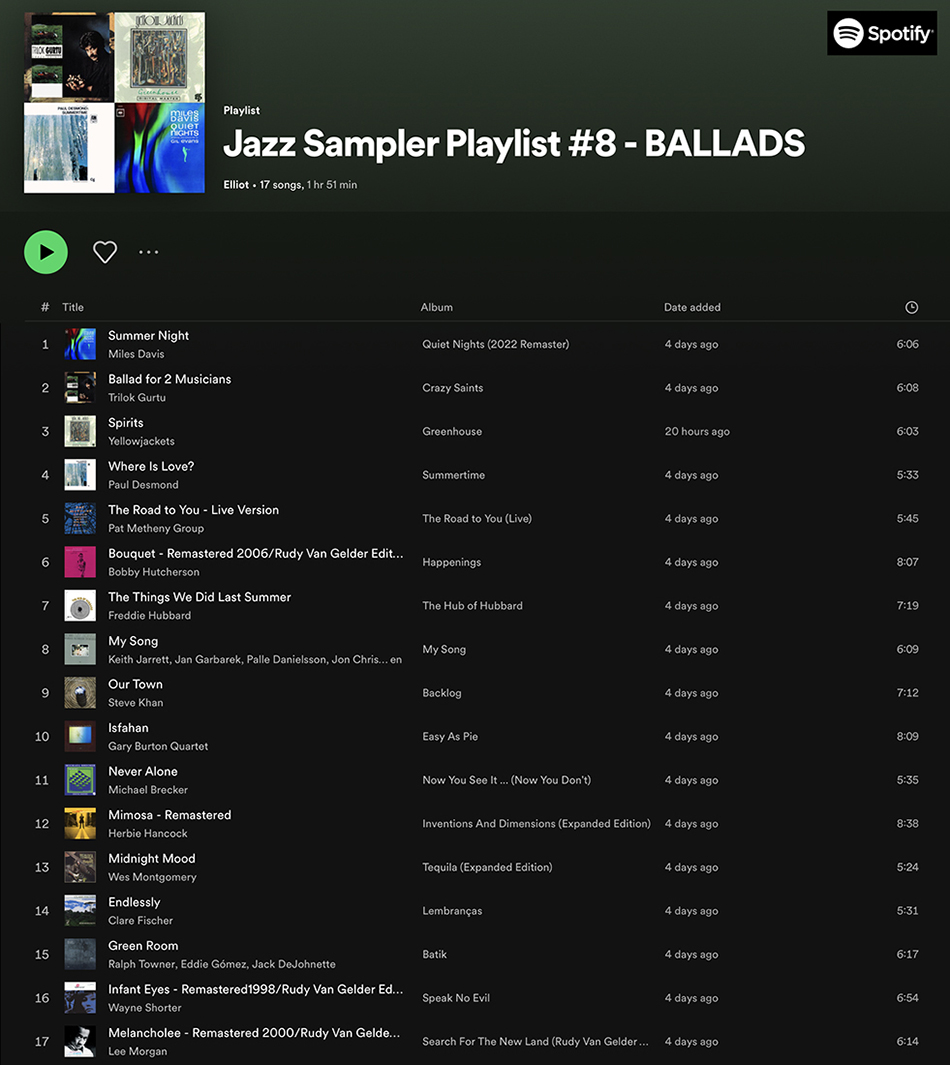The height and width of the screenshot is (1065, 950).
Task: Open the Gary Burton Quartet artist link
Action: point(158,746)
